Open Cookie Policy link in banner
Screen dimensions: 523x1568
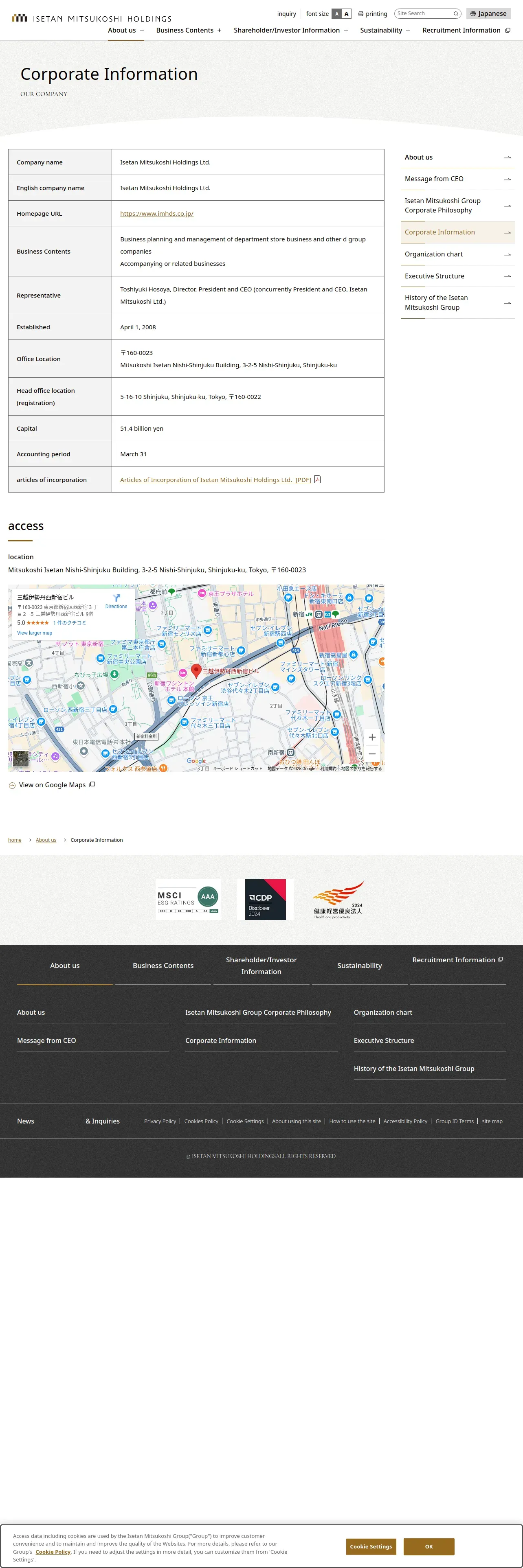(x=53, y=1552)
